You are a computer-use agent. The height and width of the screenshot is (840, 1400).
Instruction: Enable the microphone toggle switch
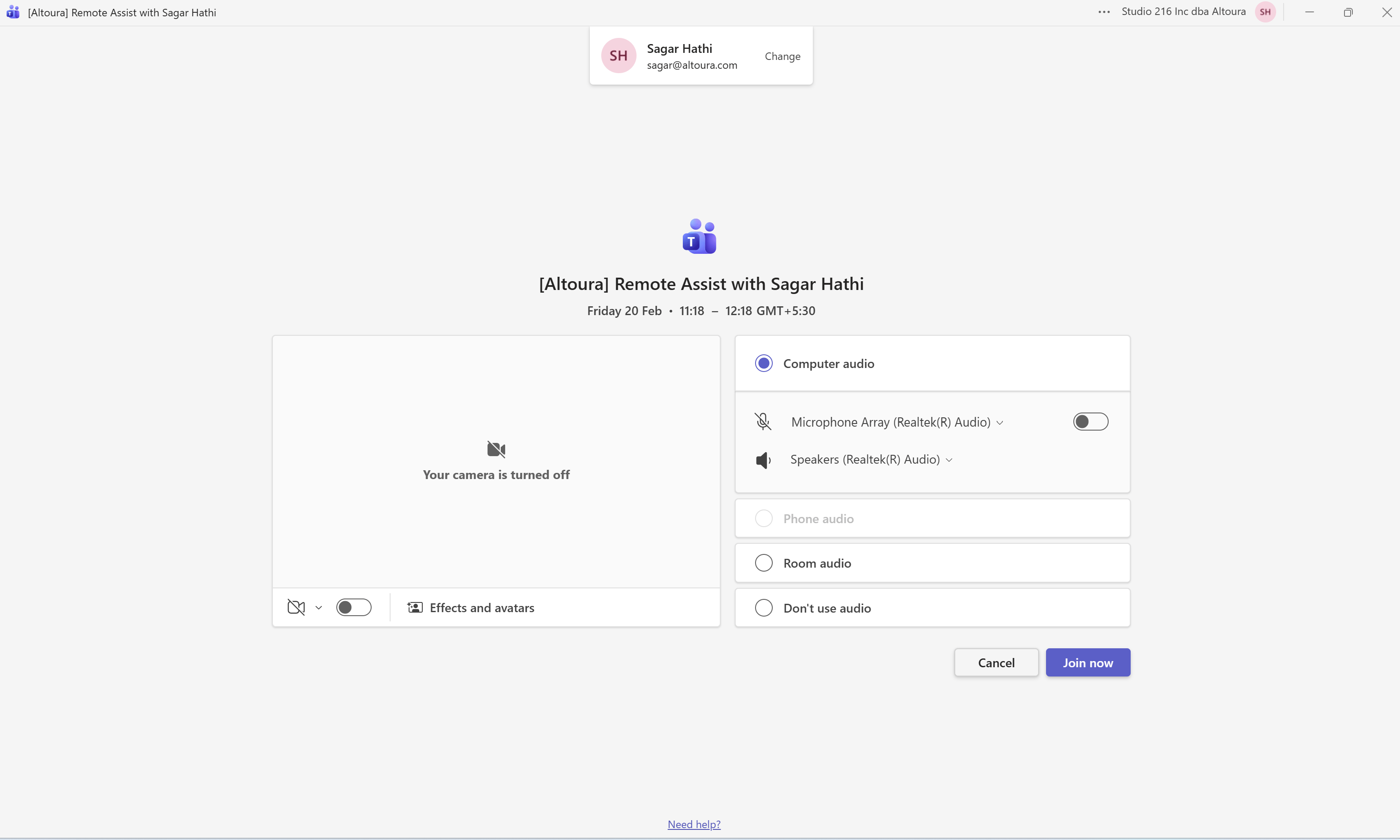1091,422
